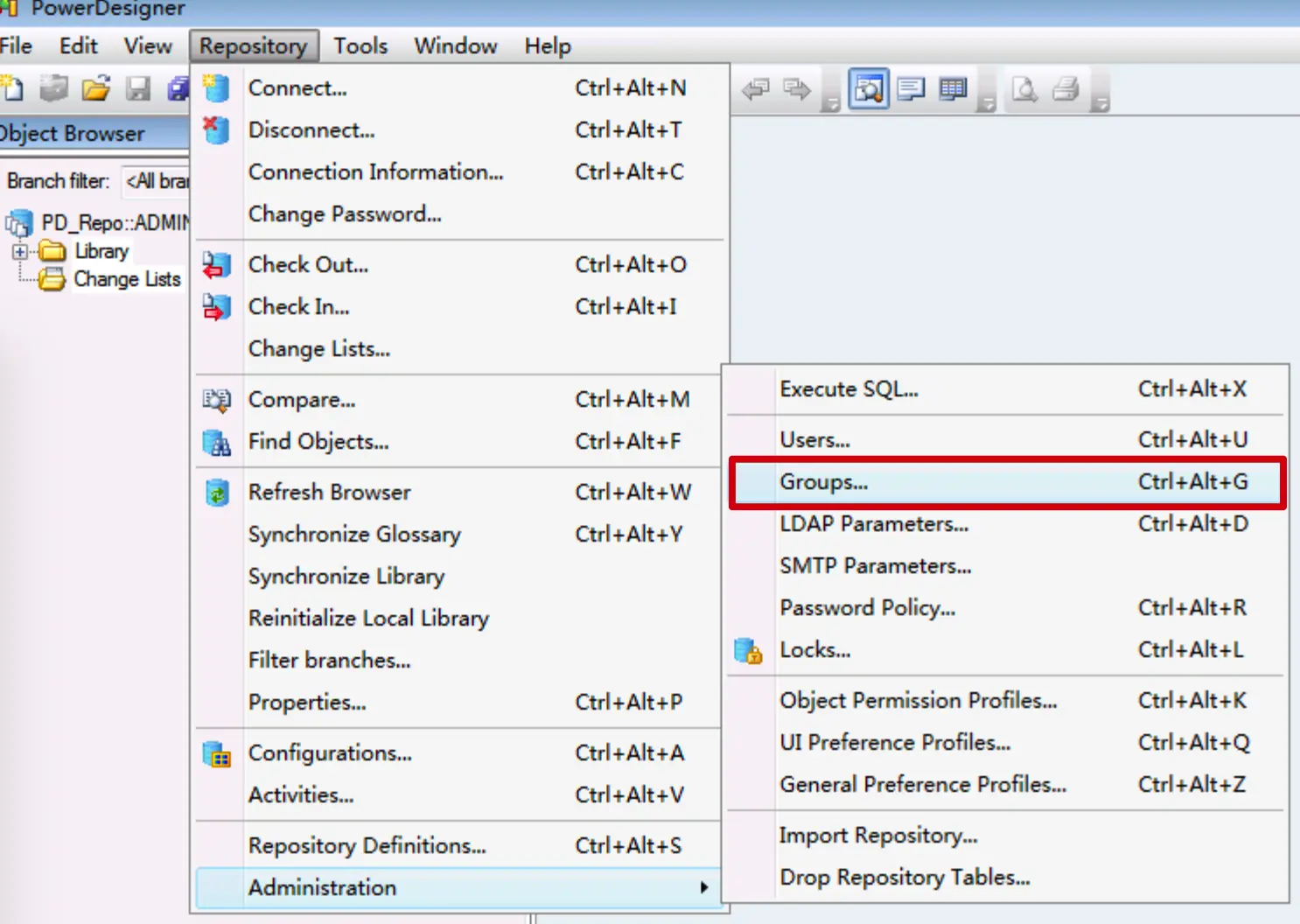This screenshot has width=1300, height=924.
Task: Open General Preference Profiles... entry
Action: click(x=1006, y=784)
